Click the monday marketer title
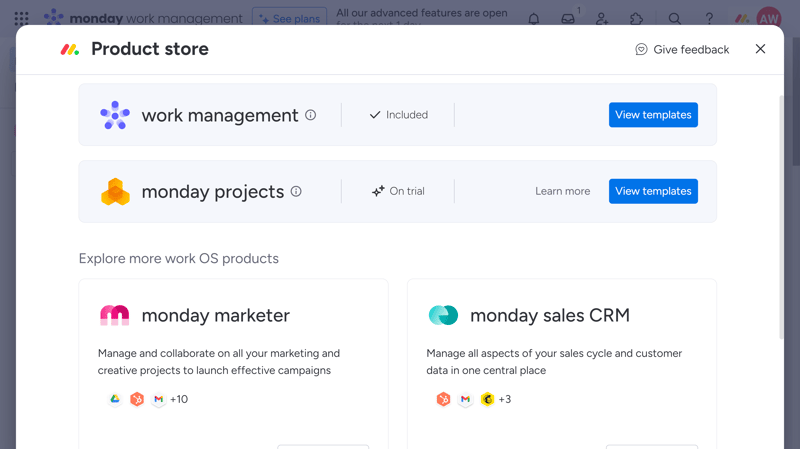 coord(215,315)
